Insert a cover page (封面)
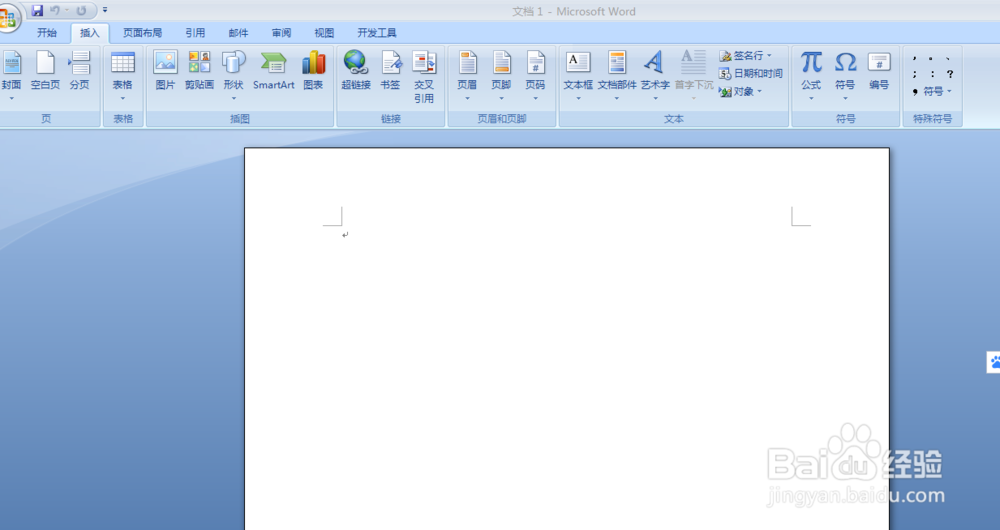 point(11,75)
